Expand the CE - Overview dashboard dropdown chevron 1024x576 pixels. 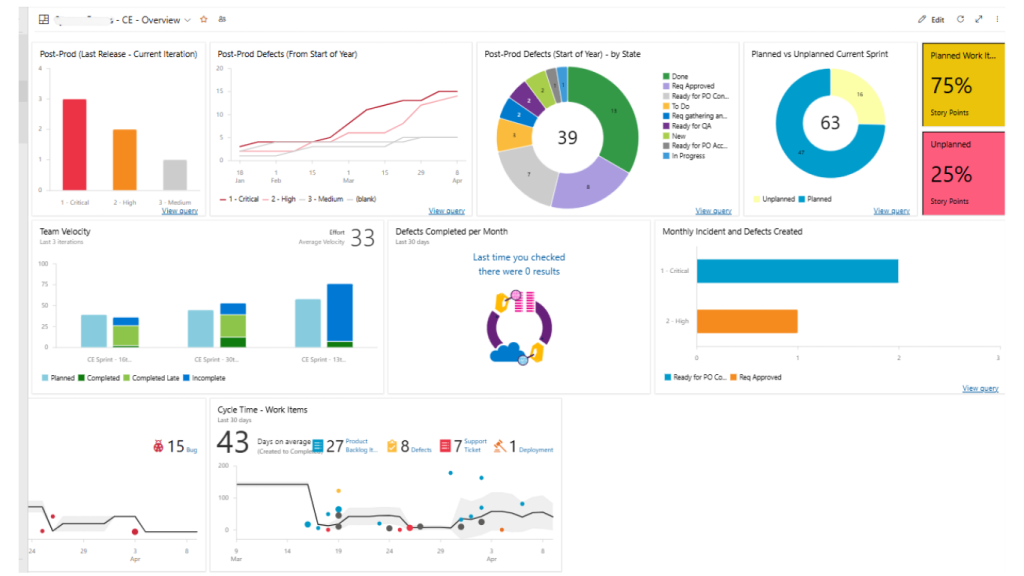(188, 20)
